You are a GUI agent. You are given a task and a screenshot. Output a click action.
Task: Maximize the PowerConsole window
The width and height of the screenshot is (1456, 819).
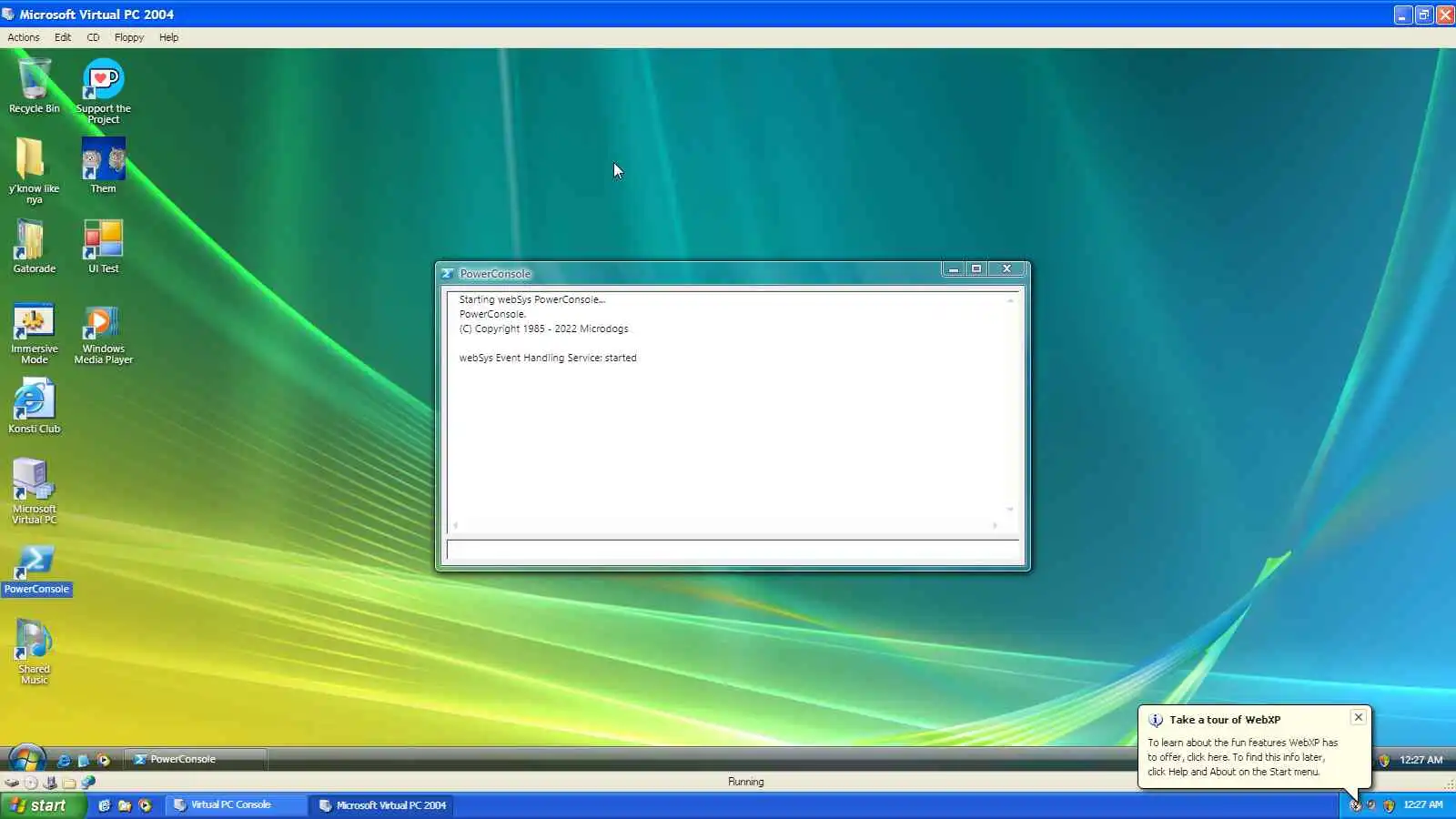click(976, 268)
